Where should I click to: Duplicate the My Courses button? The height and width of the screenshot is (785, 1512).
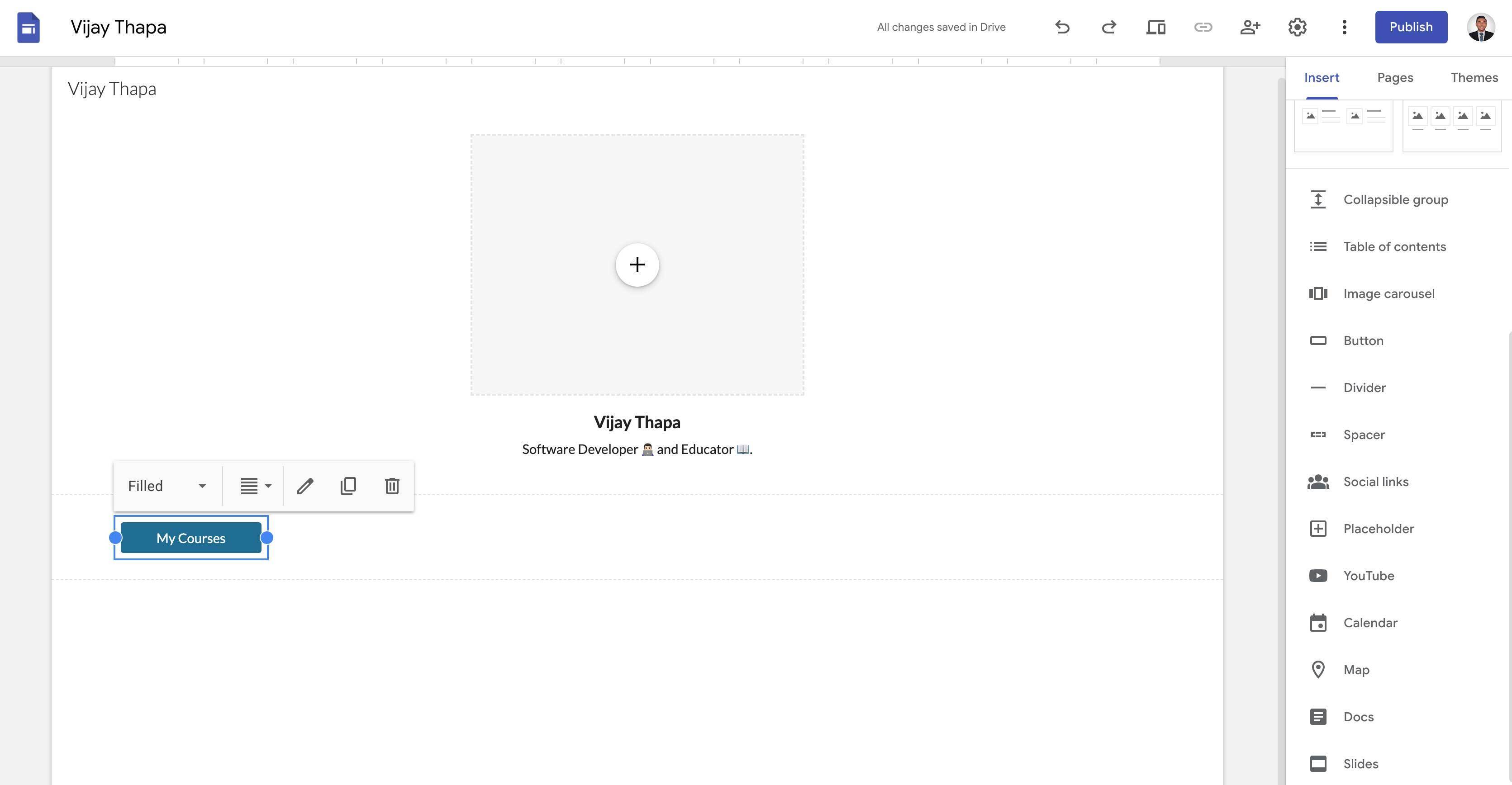tap(348, 486)
